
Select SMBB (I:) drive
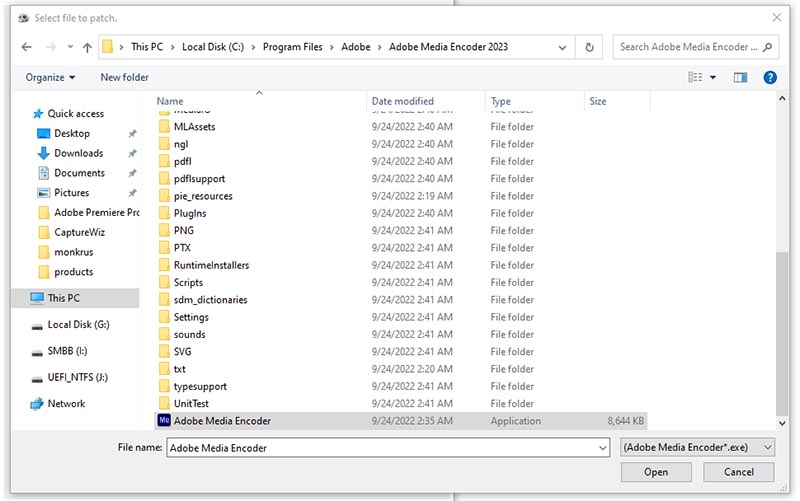(67, 352)
